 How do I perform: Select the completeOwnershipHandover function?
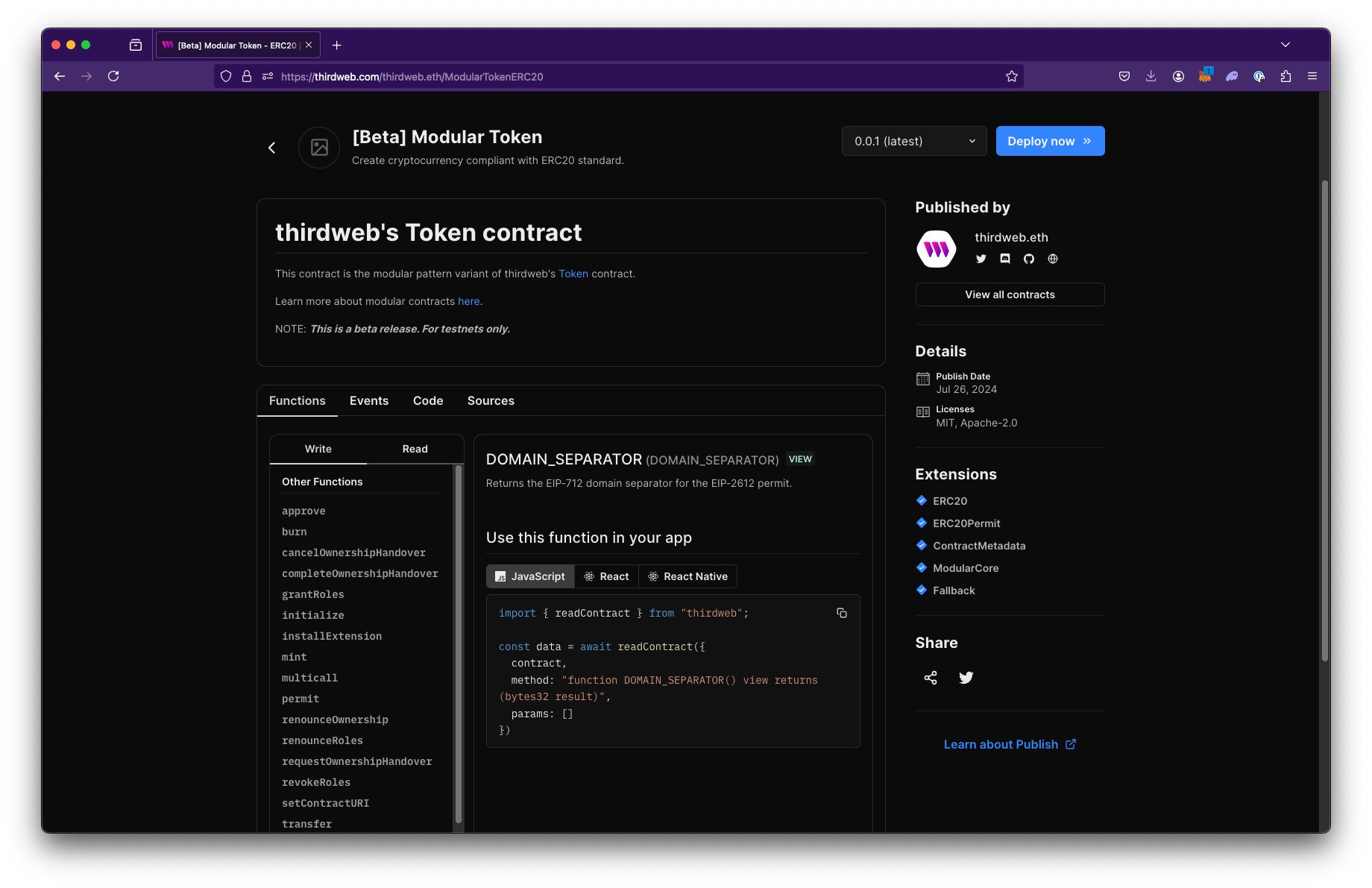360,573
